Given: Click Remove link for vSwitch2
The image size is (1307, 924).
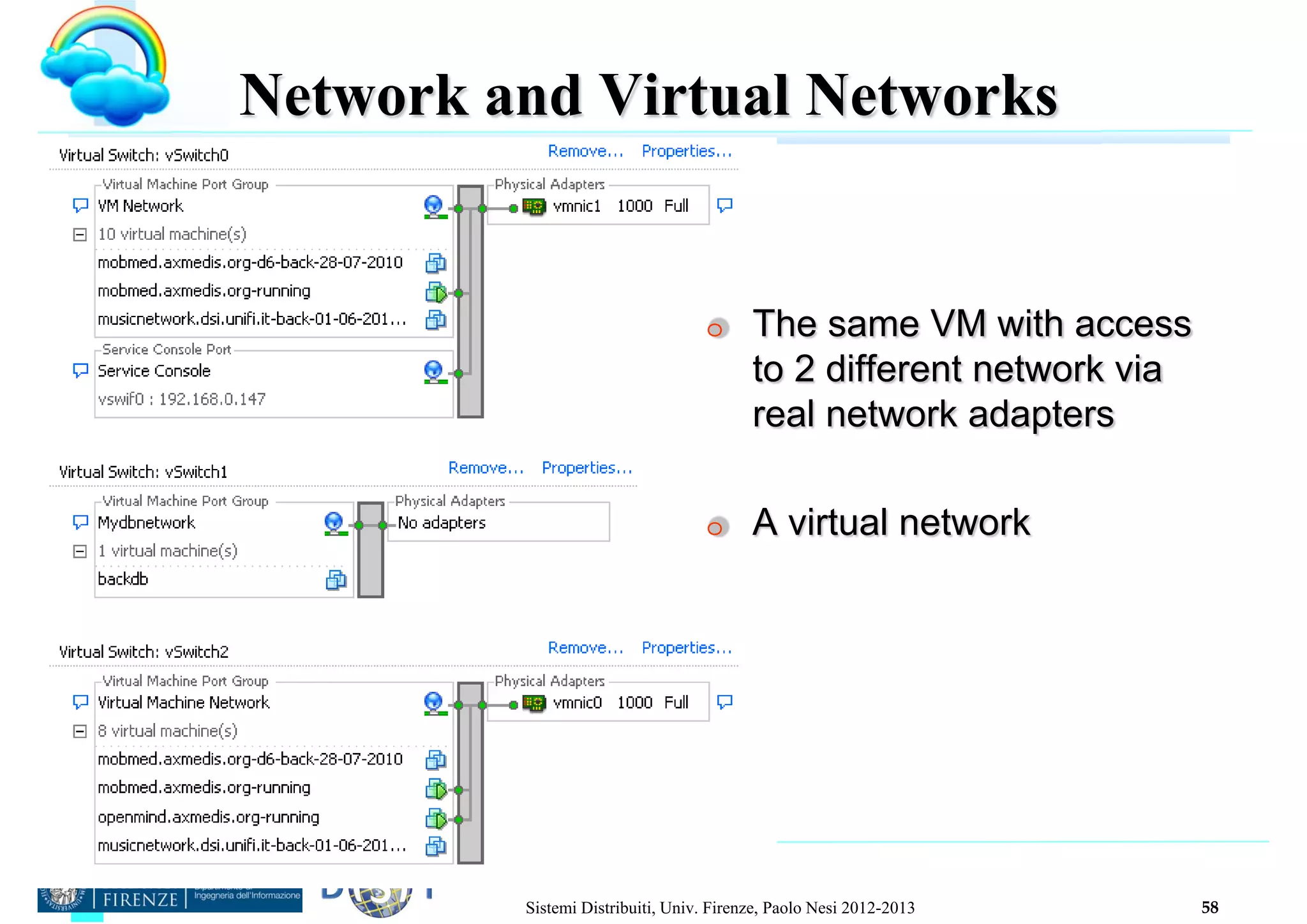Looking at the screenshot, I should pyautogui.click(x=585, y=648).
